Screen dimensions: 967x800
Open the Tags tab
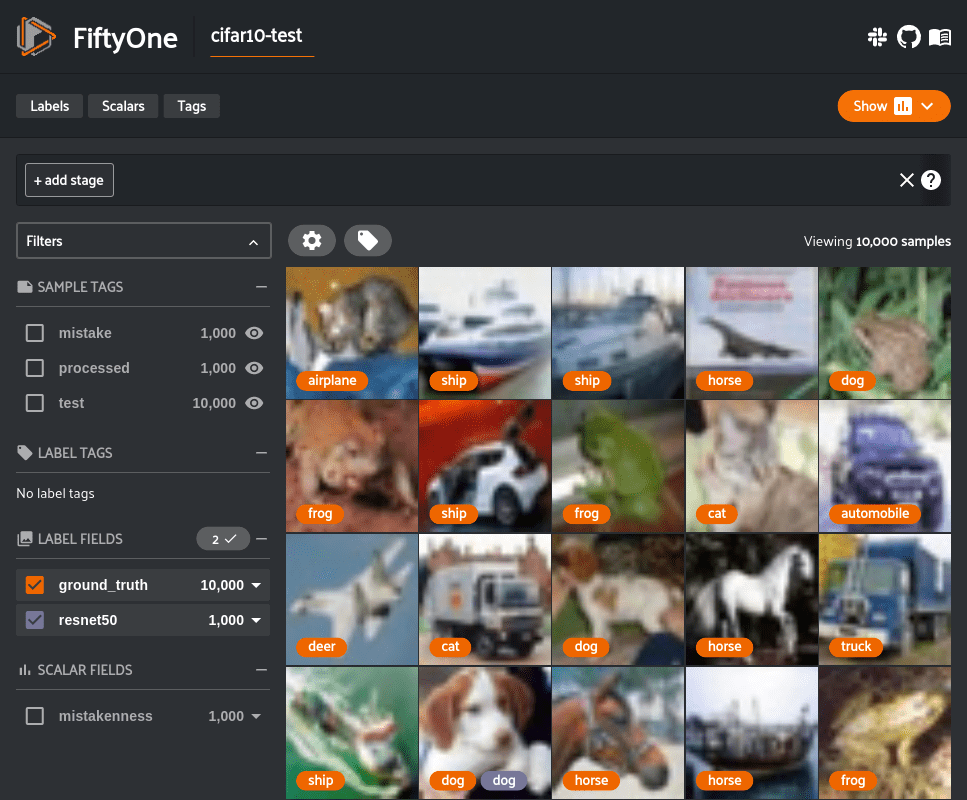(x=192, y=106)
